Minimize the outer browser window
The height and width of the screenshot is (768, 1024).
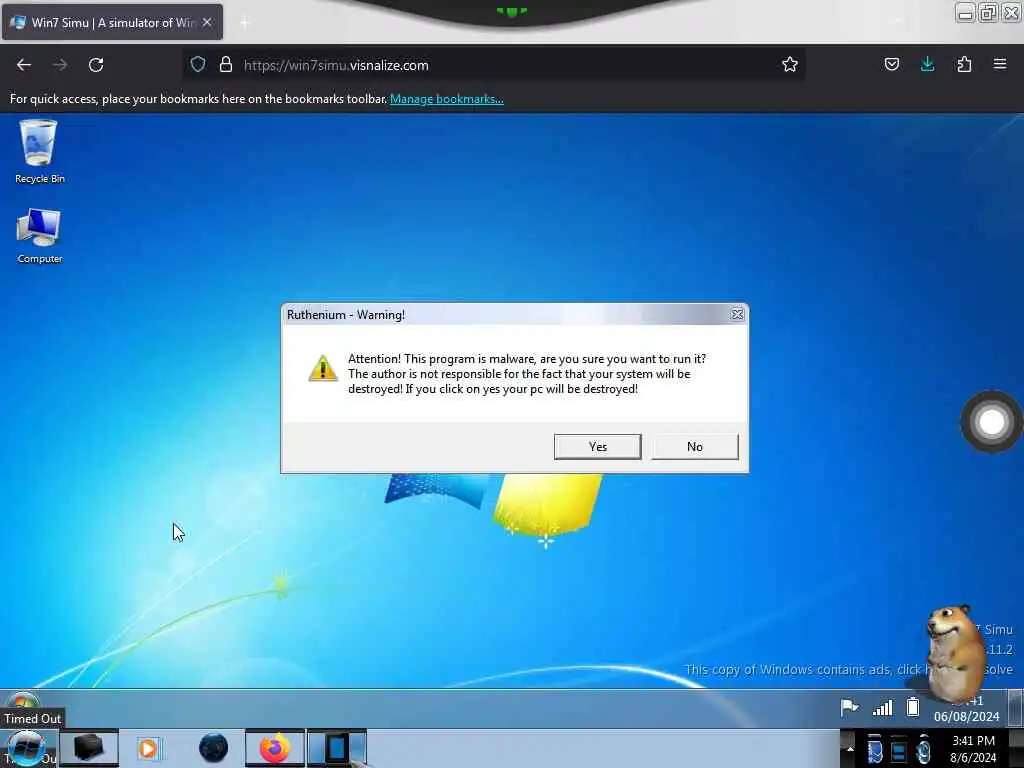click(x=965, y=12)
